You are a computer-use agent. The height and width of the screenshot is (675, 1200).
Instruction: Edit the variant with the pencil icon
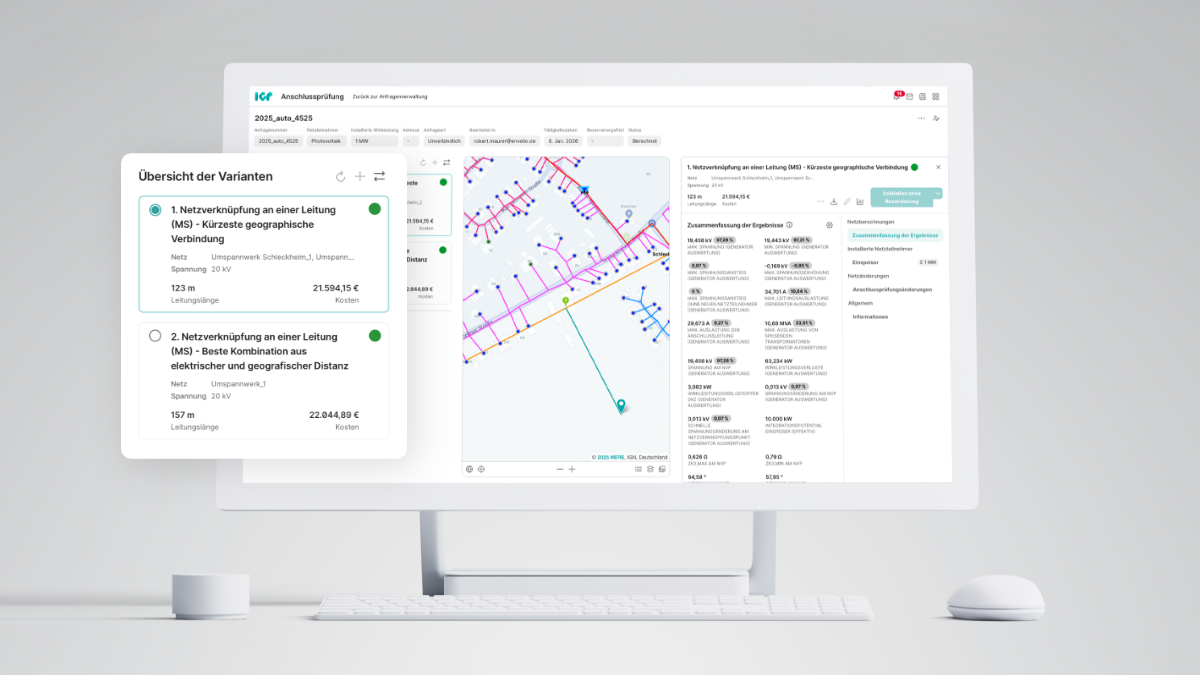[847, 201]
